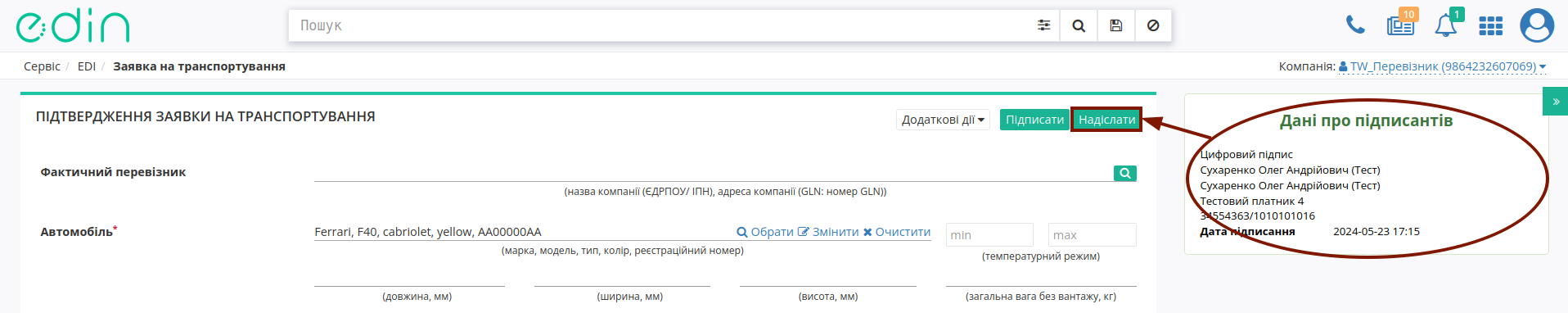
Task: Open company selector TW_Перевізник dropdown
Action: pyautogui.click(x=1442, y=66)
